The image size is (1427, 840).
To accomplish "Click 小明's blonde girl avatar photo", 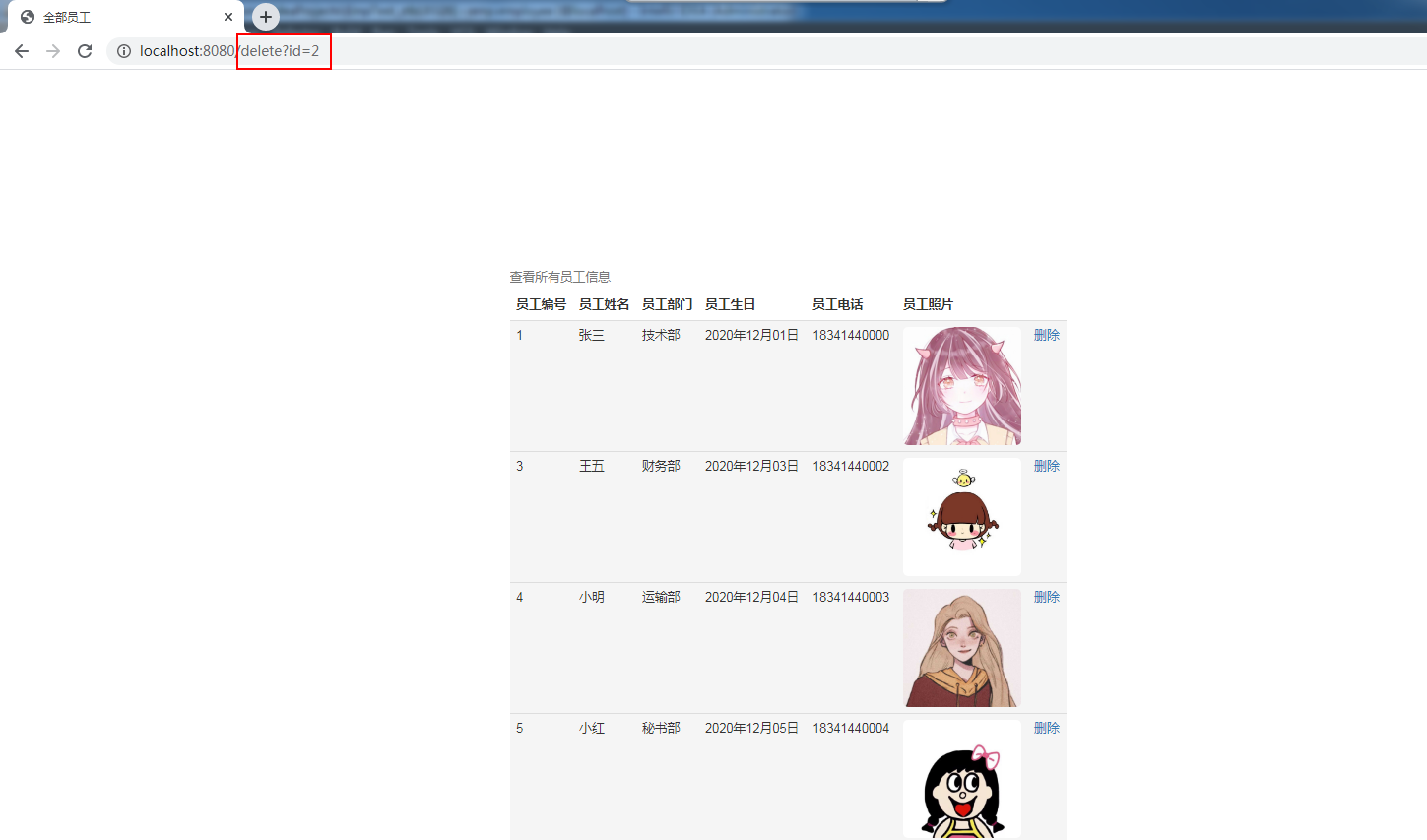I will [962, 648].
